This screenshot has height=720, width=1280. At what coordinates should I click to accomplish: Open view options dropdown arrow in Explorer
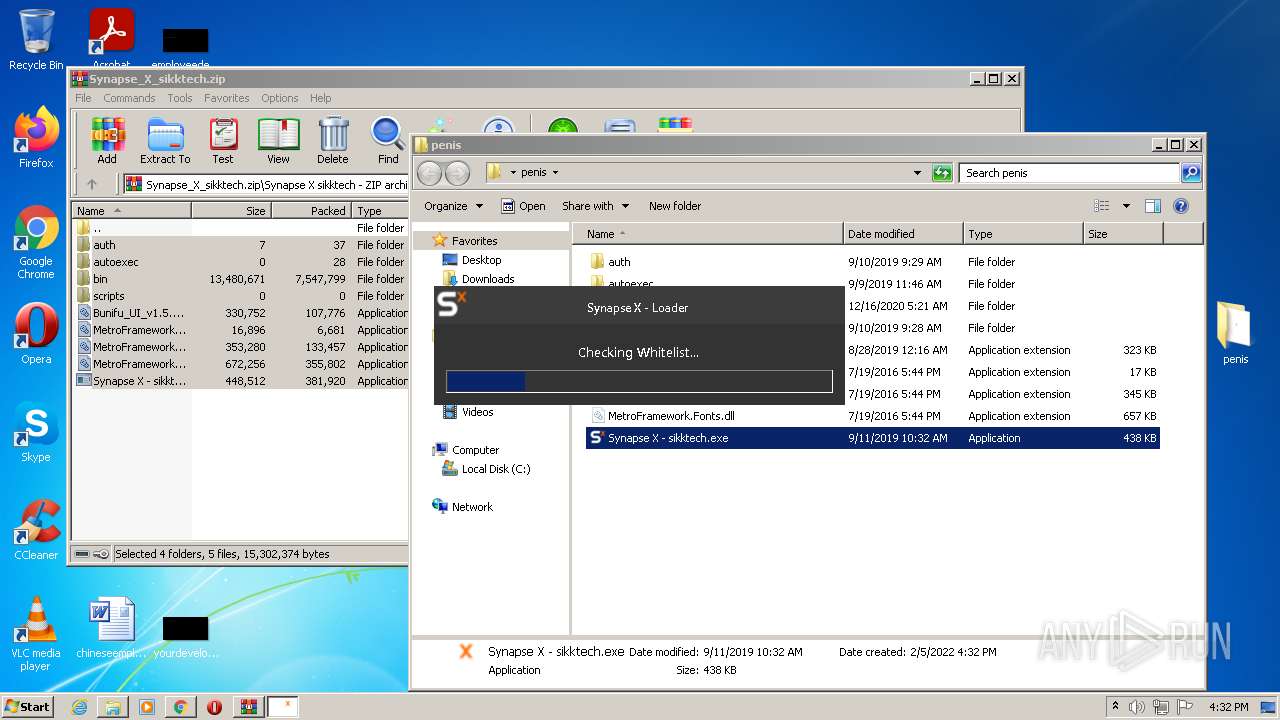pyautogui.click(x=1125, y=206)
